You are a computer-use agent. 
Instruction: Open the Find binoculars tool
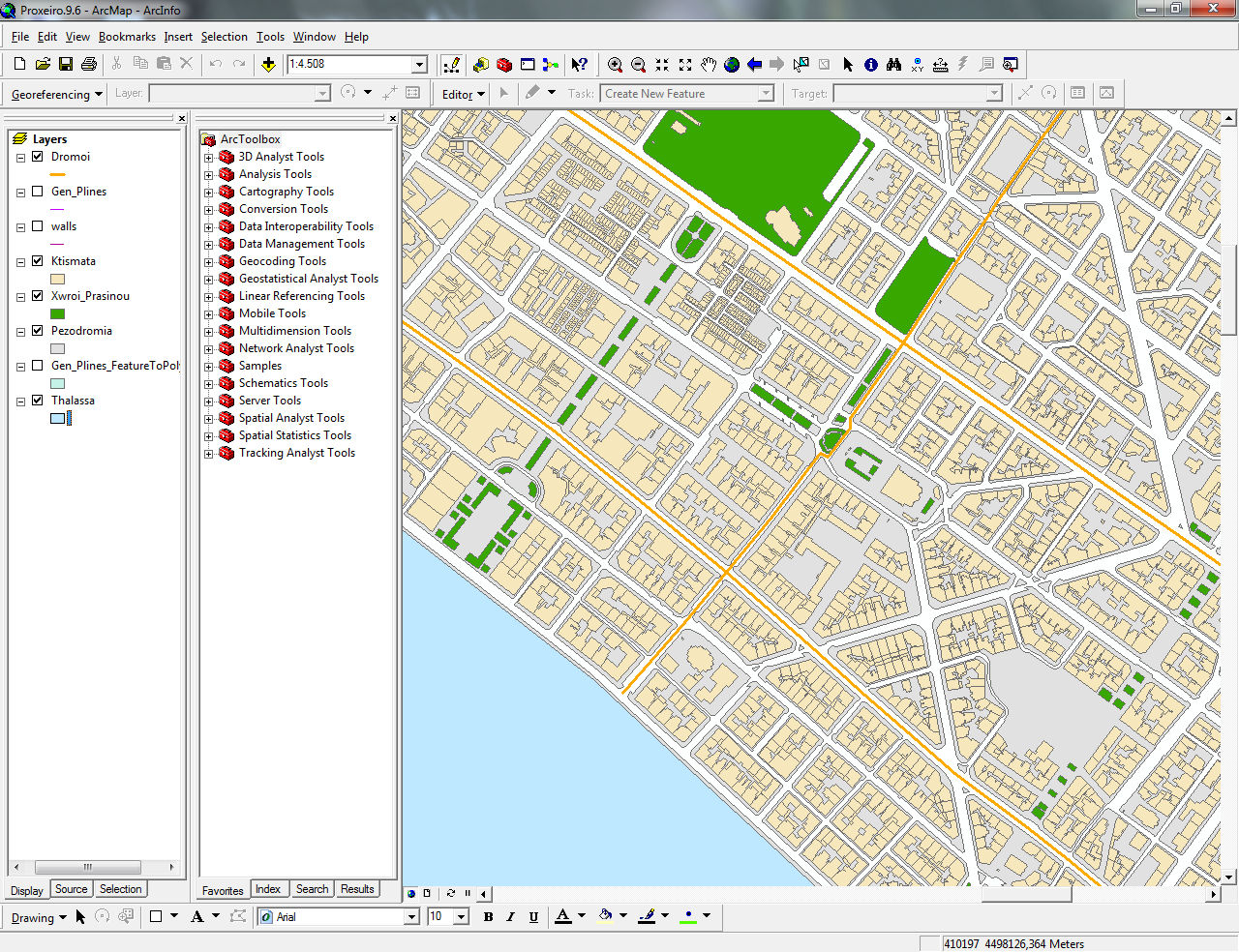click(893, 64)
